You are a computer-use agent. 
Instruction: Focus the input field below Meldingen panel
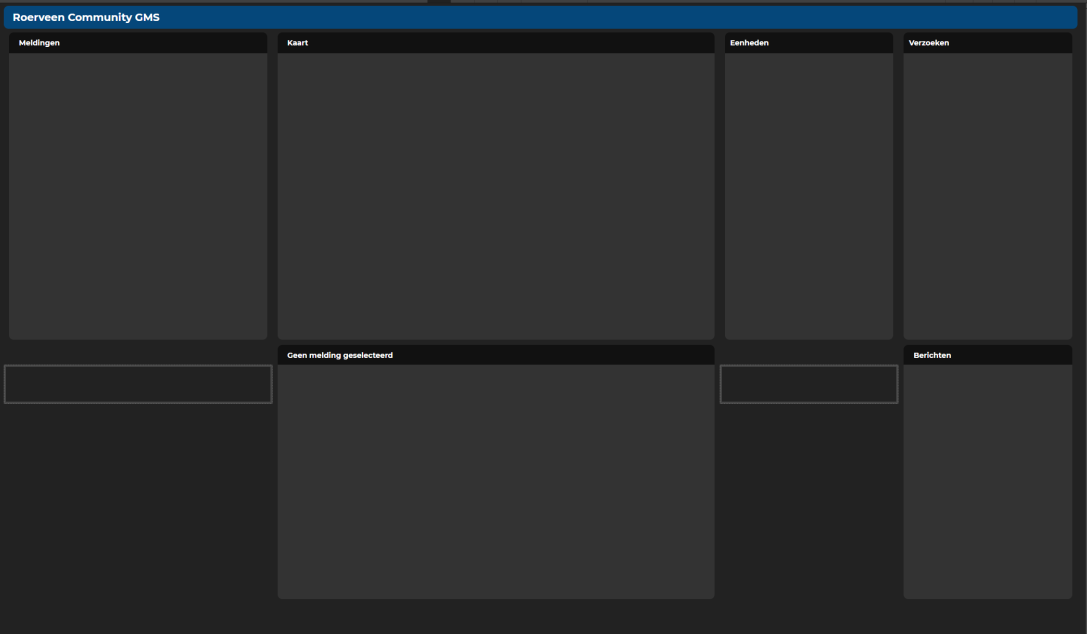pos(138,384)
